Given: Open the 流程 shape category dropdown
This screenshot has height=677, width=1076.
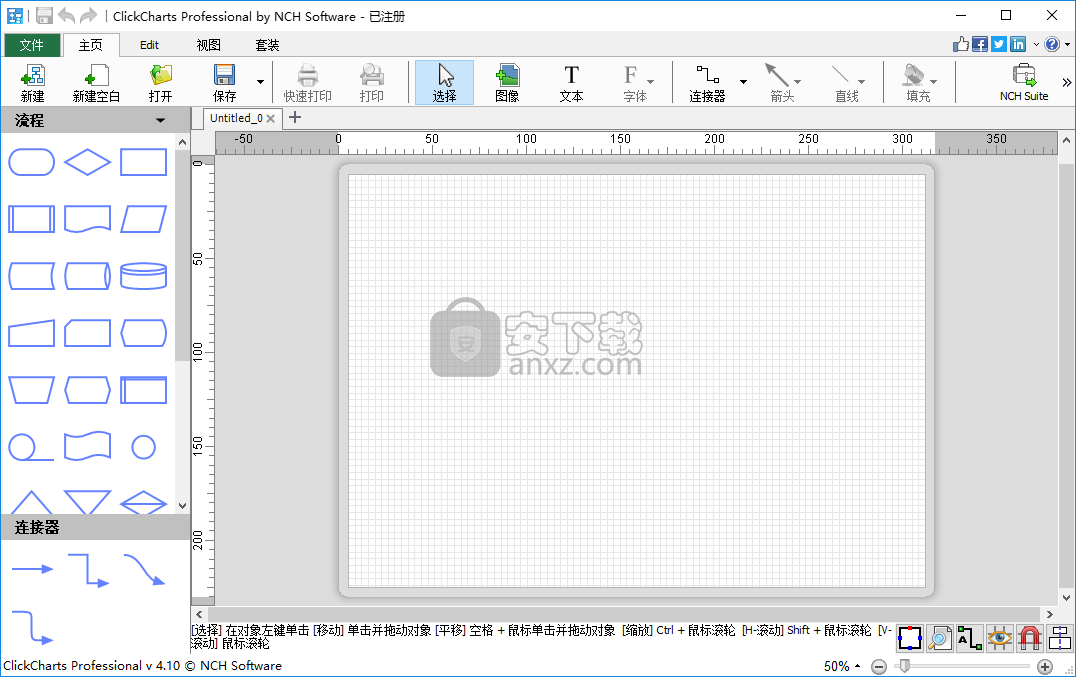Looking at the screenshot, I should [x=161, y=121].
